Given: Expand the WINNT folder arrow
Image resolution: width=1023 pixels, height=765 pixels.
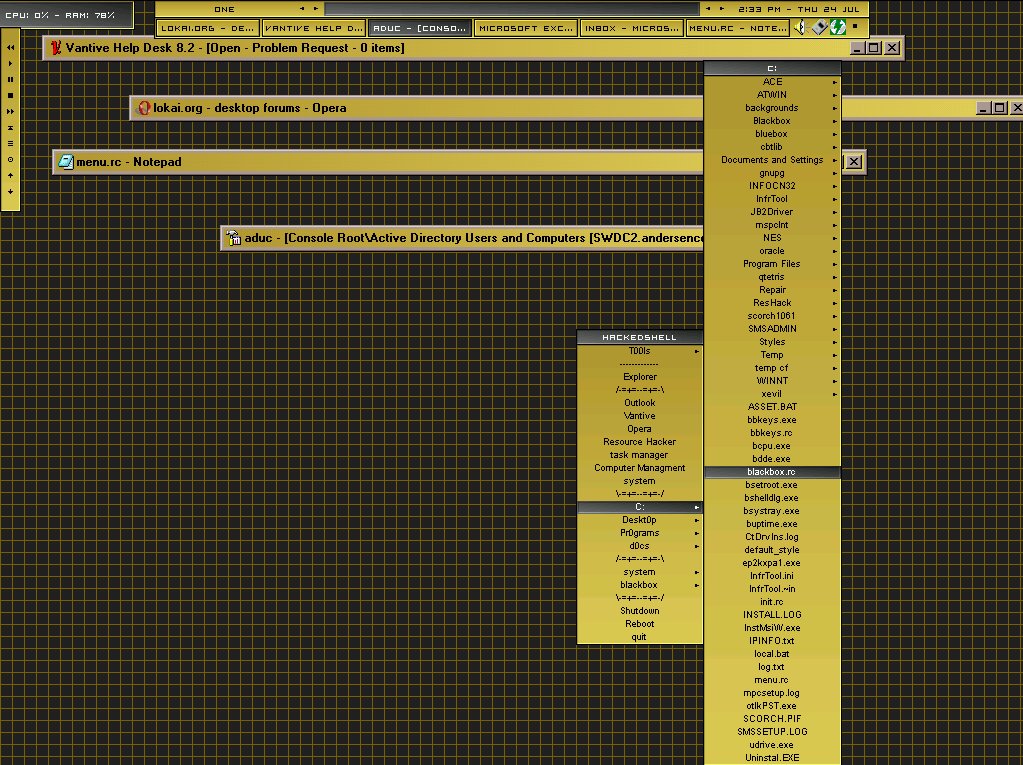Looking at the screenshot, I should pyautogui.click(x=834, y=382).
